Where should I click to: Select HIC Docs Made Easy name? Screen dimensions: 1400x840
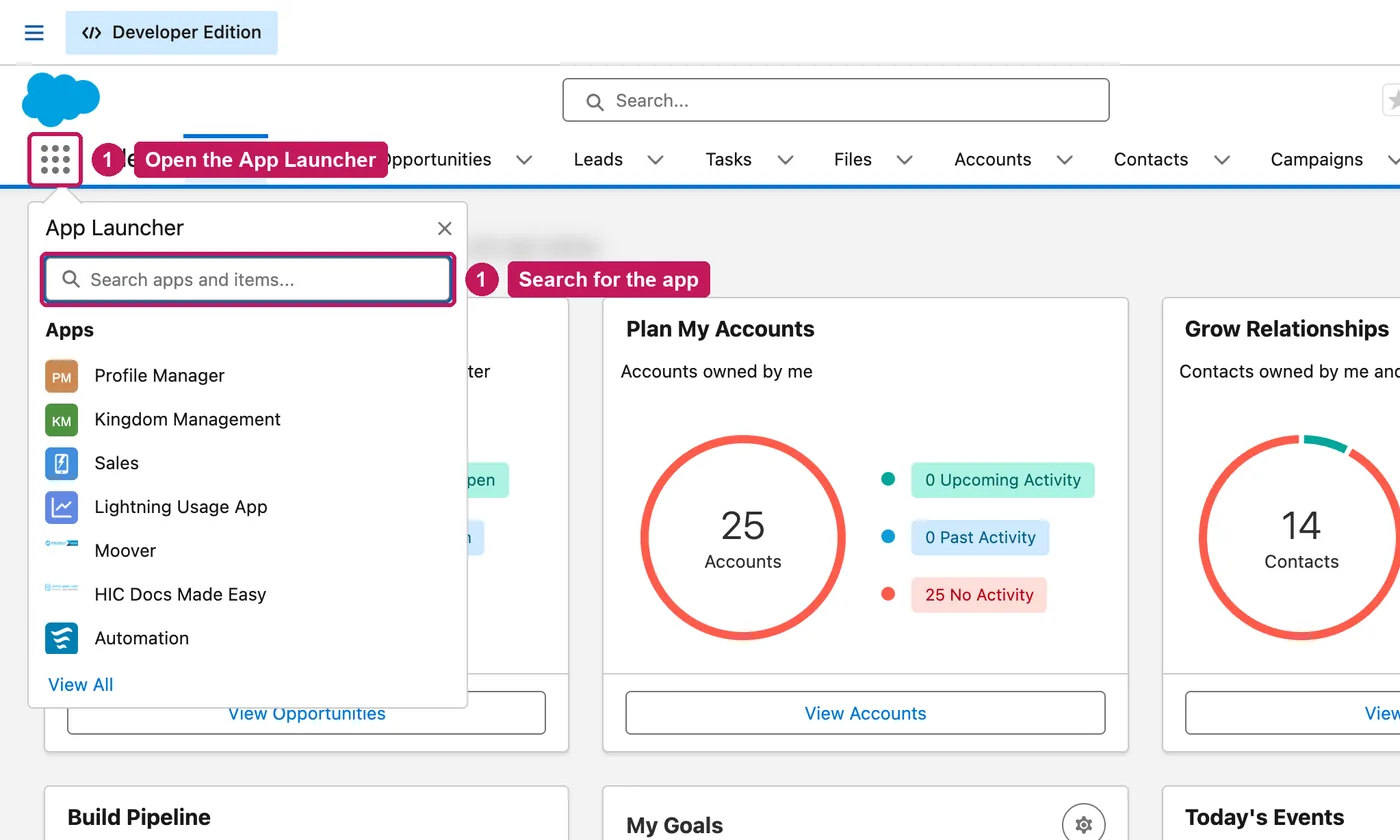tap(181, 595)
